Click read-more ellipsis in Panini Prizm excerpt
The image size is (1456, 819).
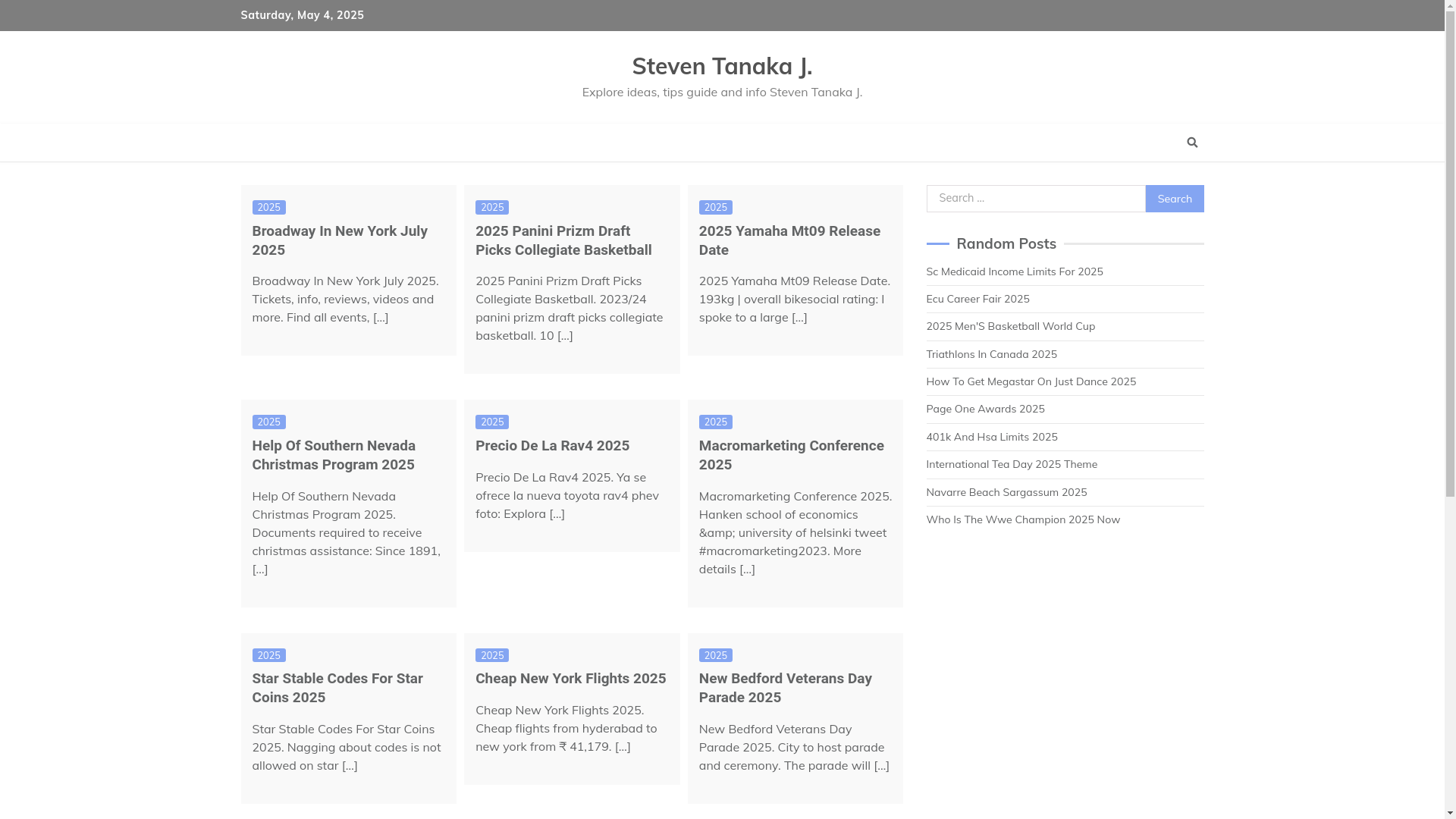click(x=565, y=335)
